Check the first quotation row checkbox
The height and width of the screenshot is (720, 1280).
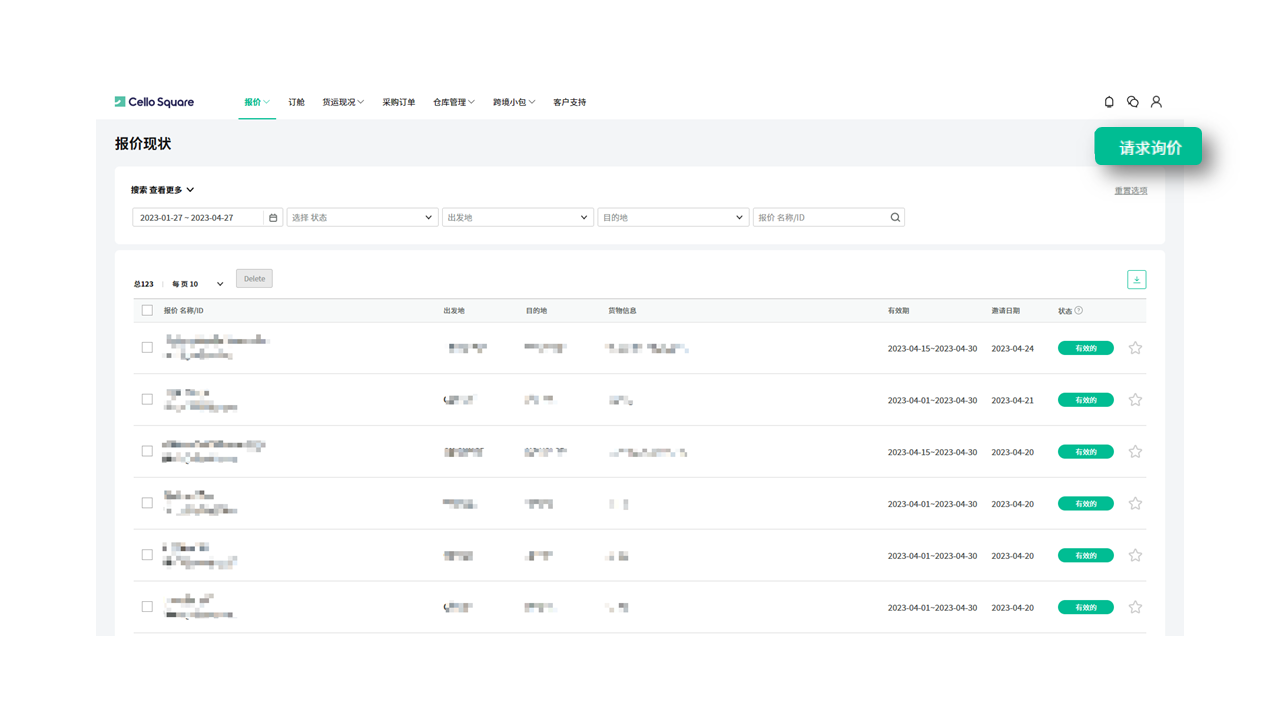[x=147, y=348]
